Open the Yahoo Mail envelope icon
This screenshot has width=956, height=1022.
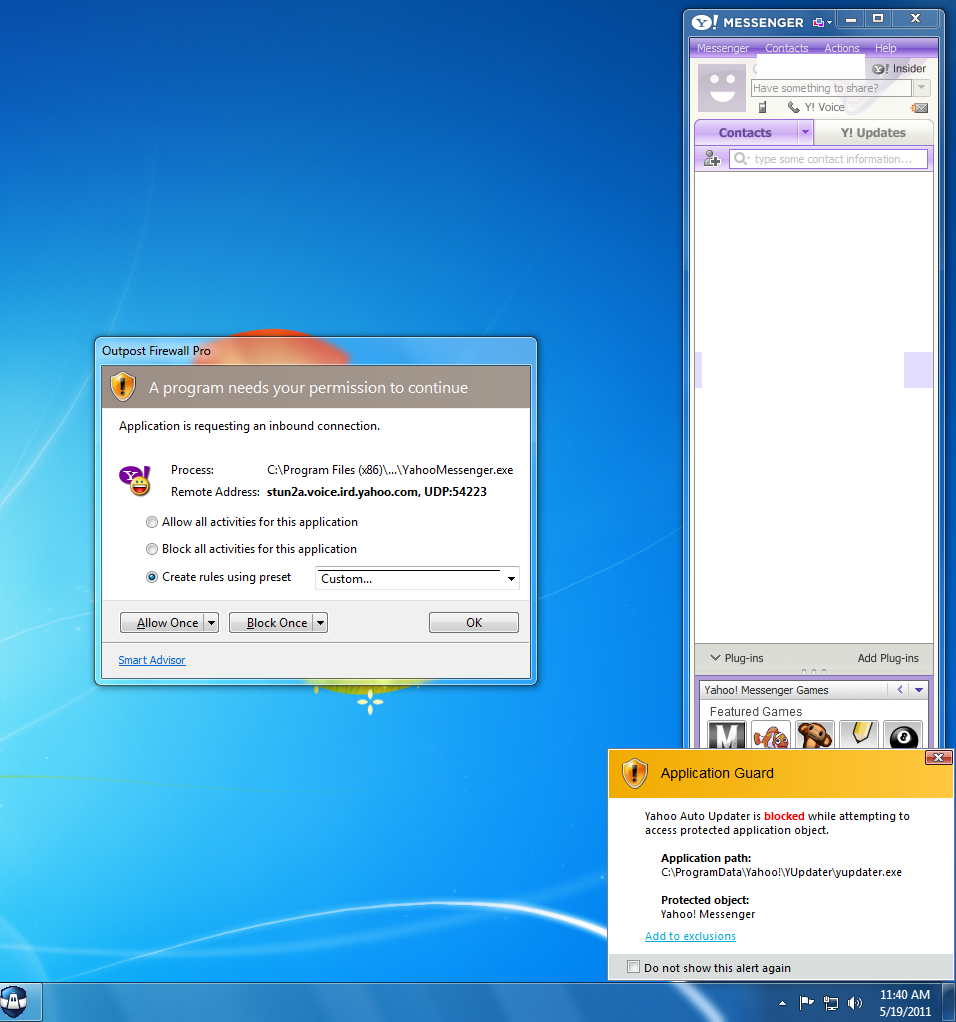[x=920, y=108]
